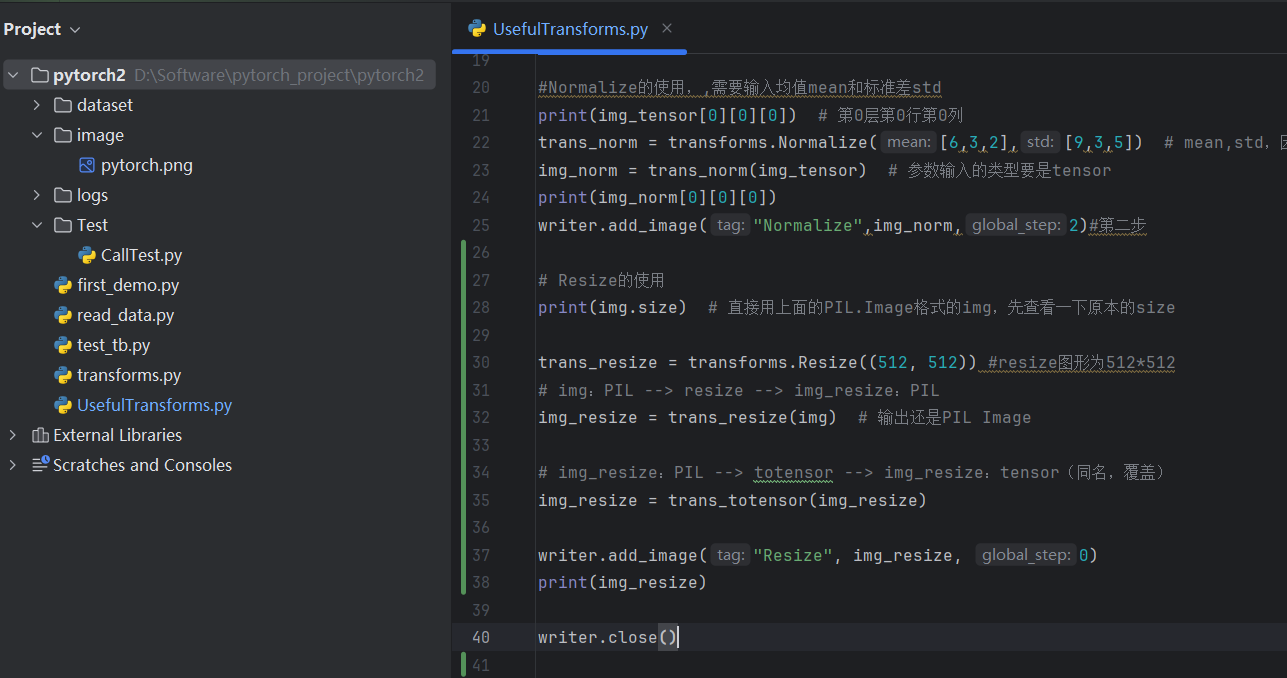This screenshot has height=678, width=1287.
Task: Click the Scratches and Consoles icon
Action: (40, 465)
